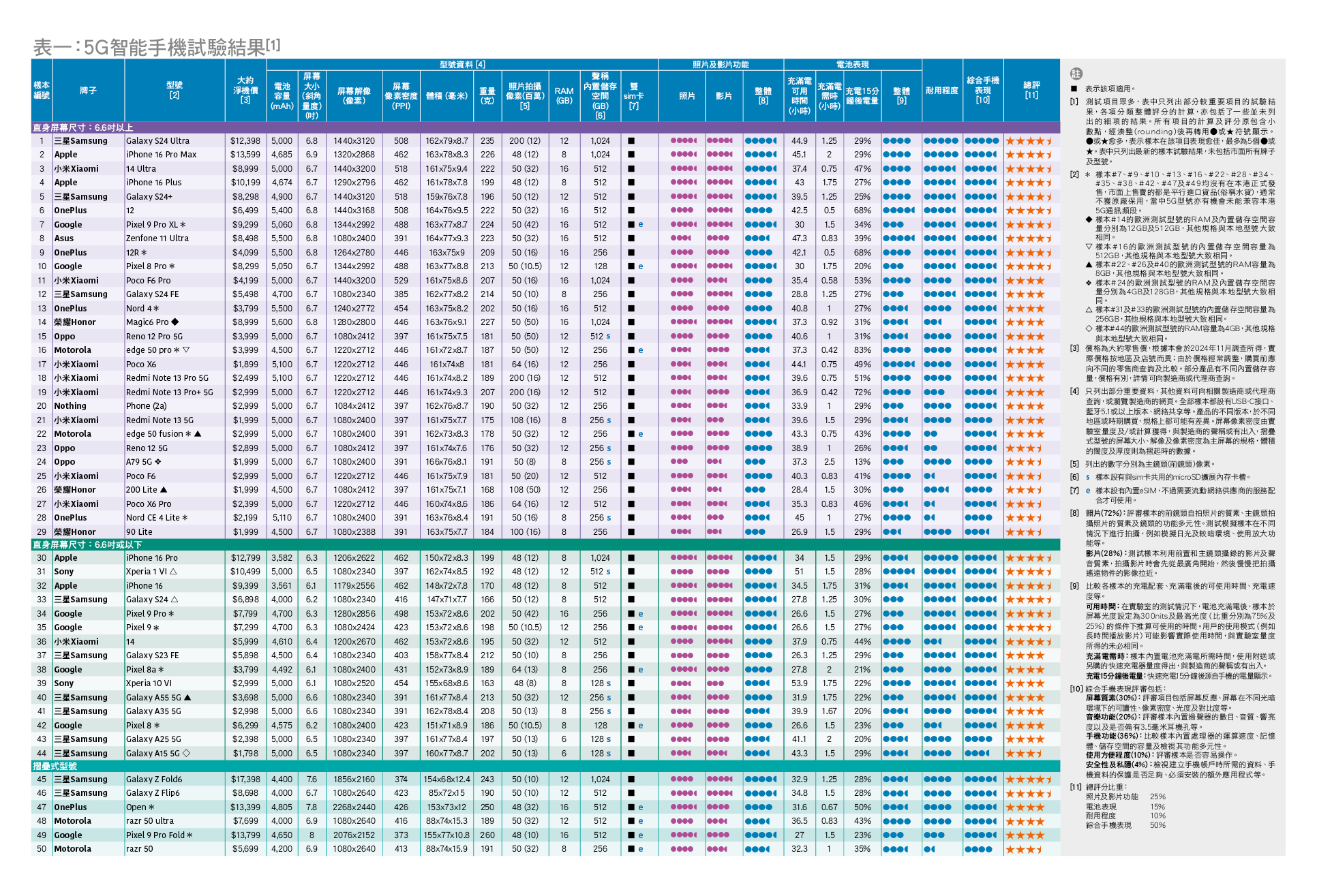Click the model name Poco F6 Pro
The image size is (1317, 896).
click(x=149, y=281)
